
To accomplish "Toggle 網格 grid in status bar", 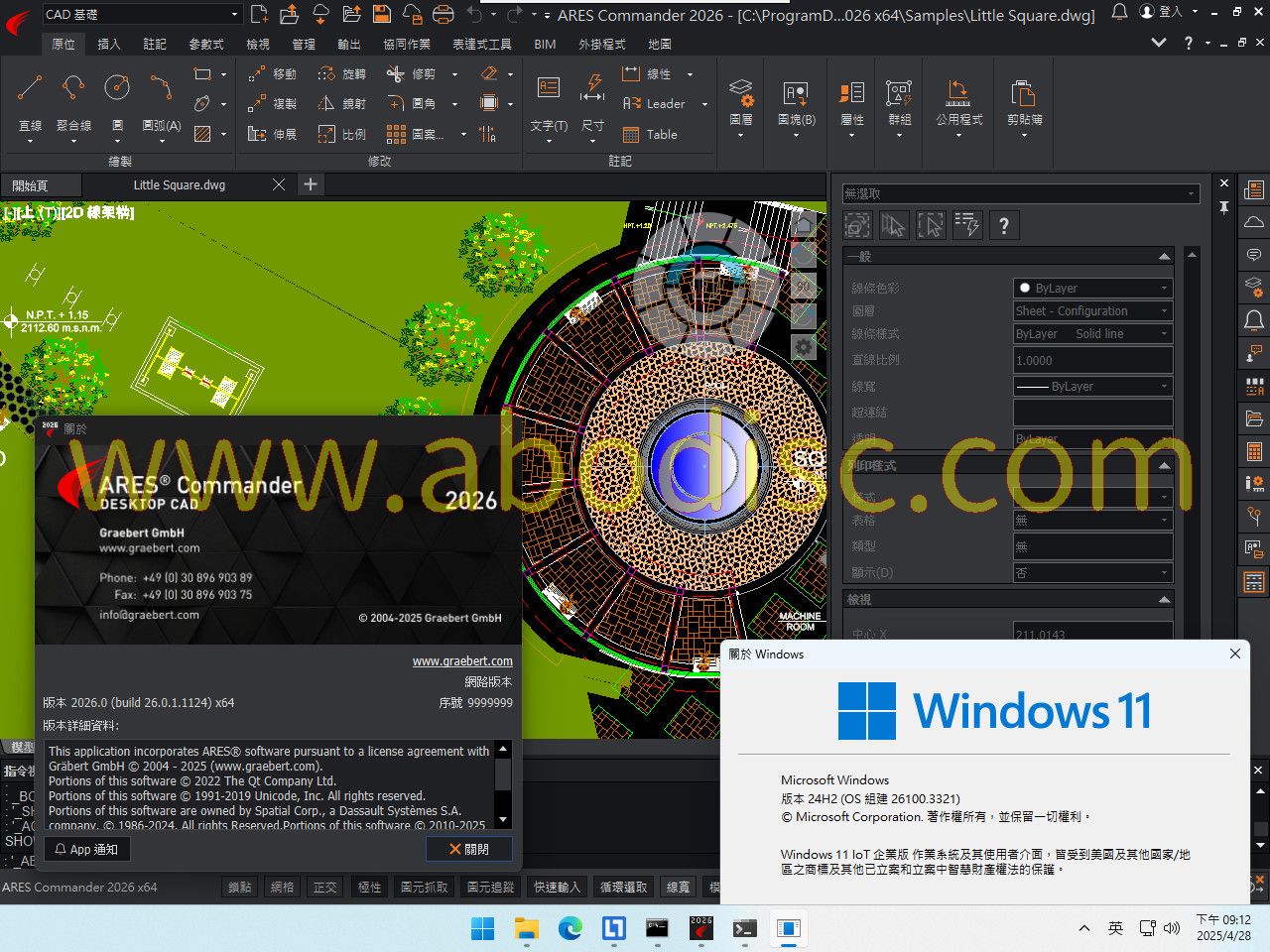I will [283, 888].
